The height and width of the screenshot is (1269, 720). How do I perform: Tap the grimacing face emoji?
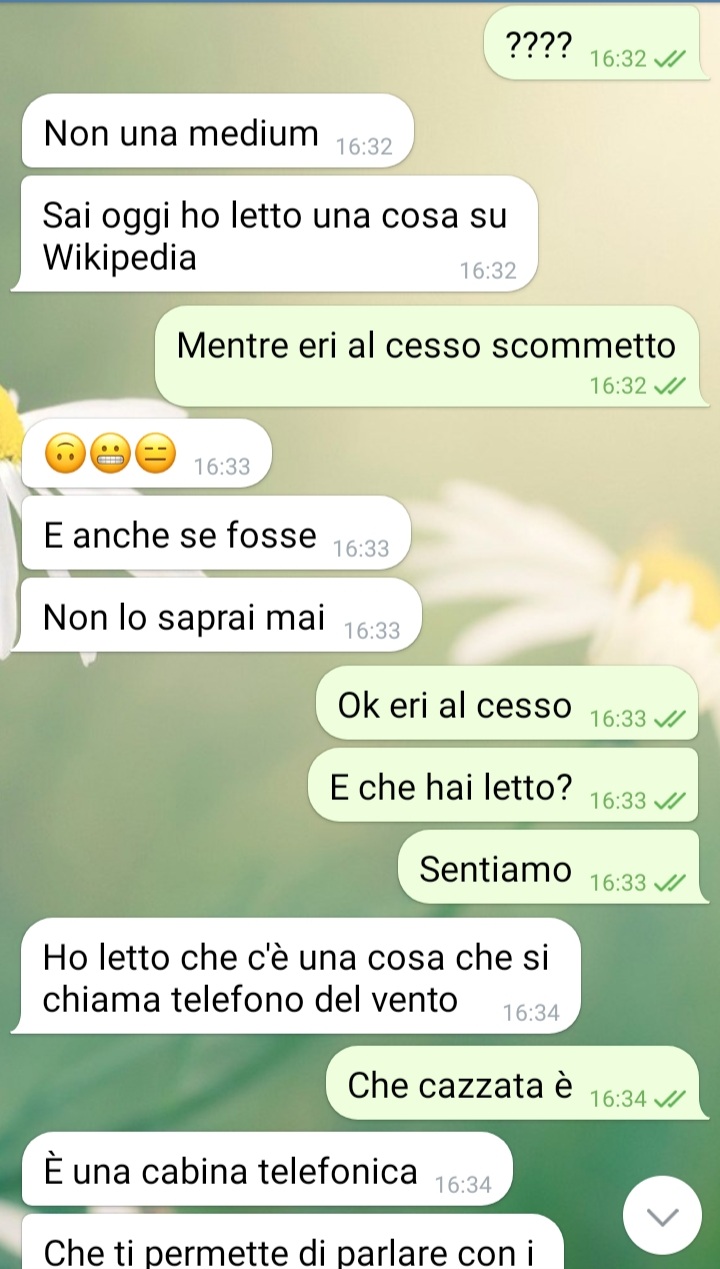107,454
